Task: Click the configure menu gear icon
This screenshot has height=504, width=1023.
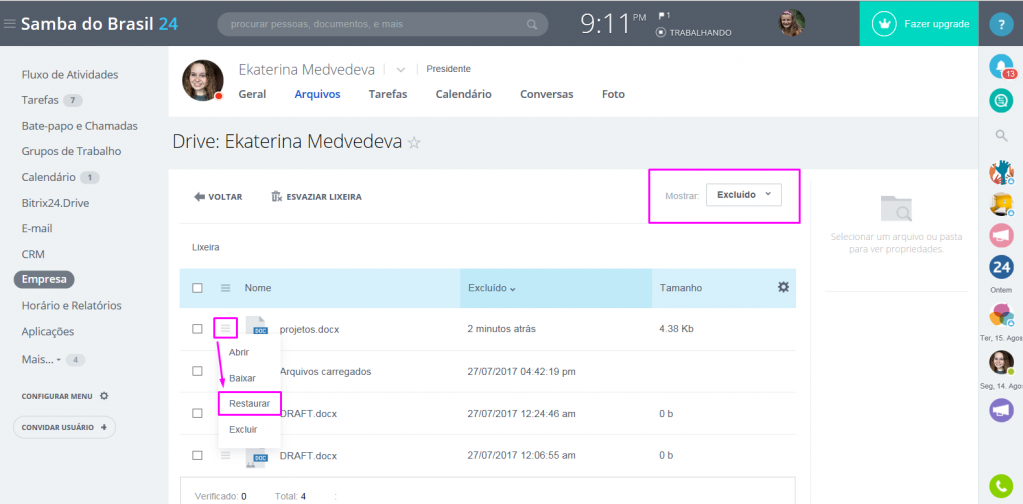Action: coord(104,396)
